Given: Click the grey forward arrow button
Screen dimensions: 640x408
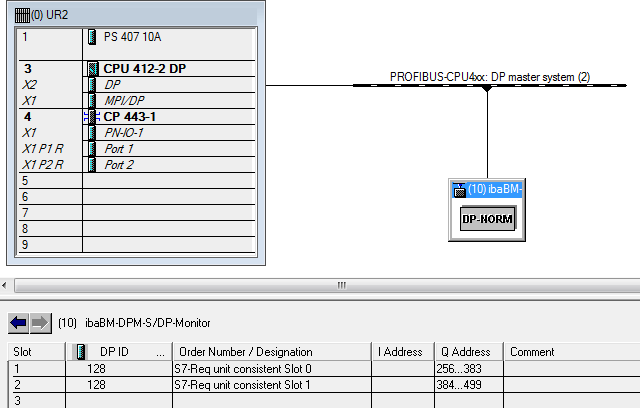Looking at the screenshot, I should 40,323.
